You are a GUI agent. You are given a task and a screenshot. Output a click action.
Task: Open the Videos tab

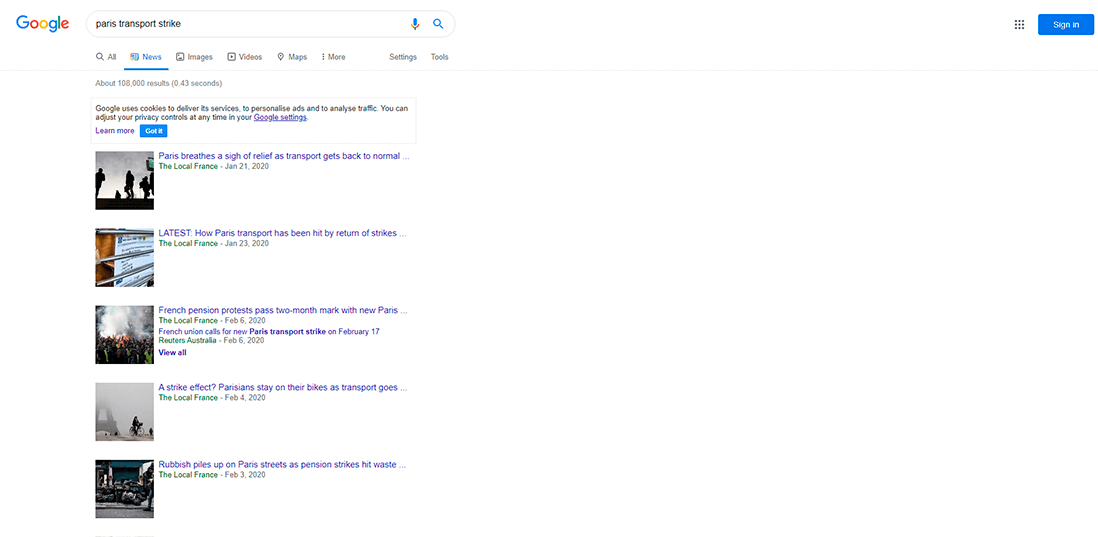tap(244, 57)
